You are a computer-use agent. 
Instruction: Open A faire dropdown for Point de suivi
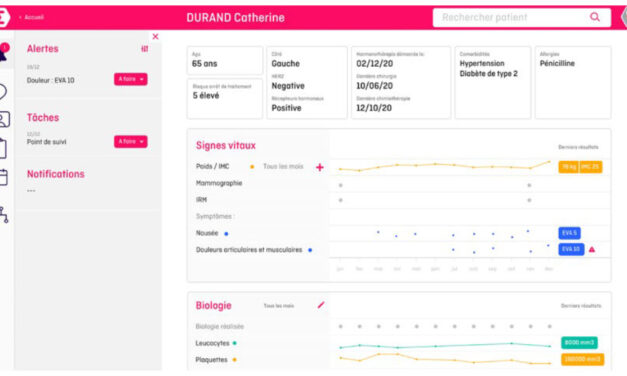click(131, 142)
